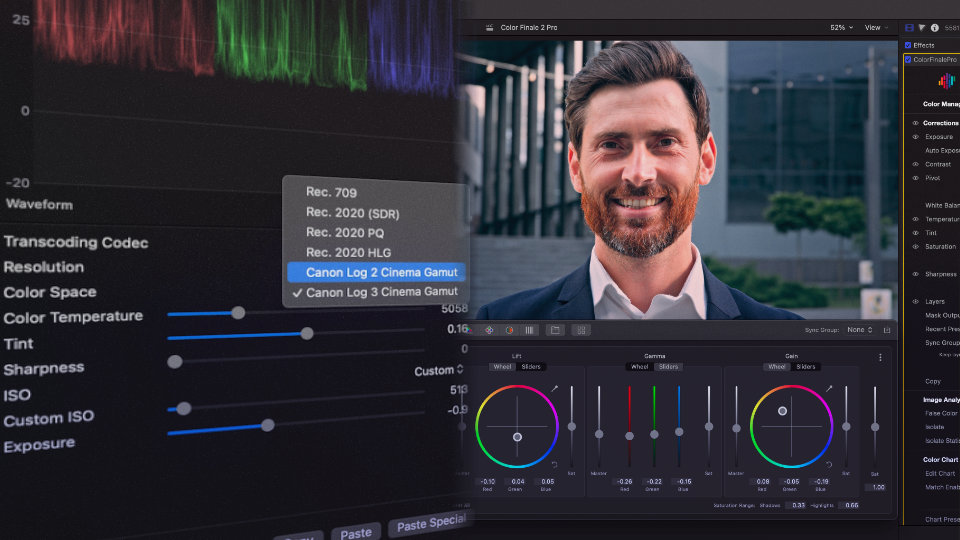Click the four-square grid toolbar icon
Viewport: 960px width, 540px height.
[x=581, y=330]
